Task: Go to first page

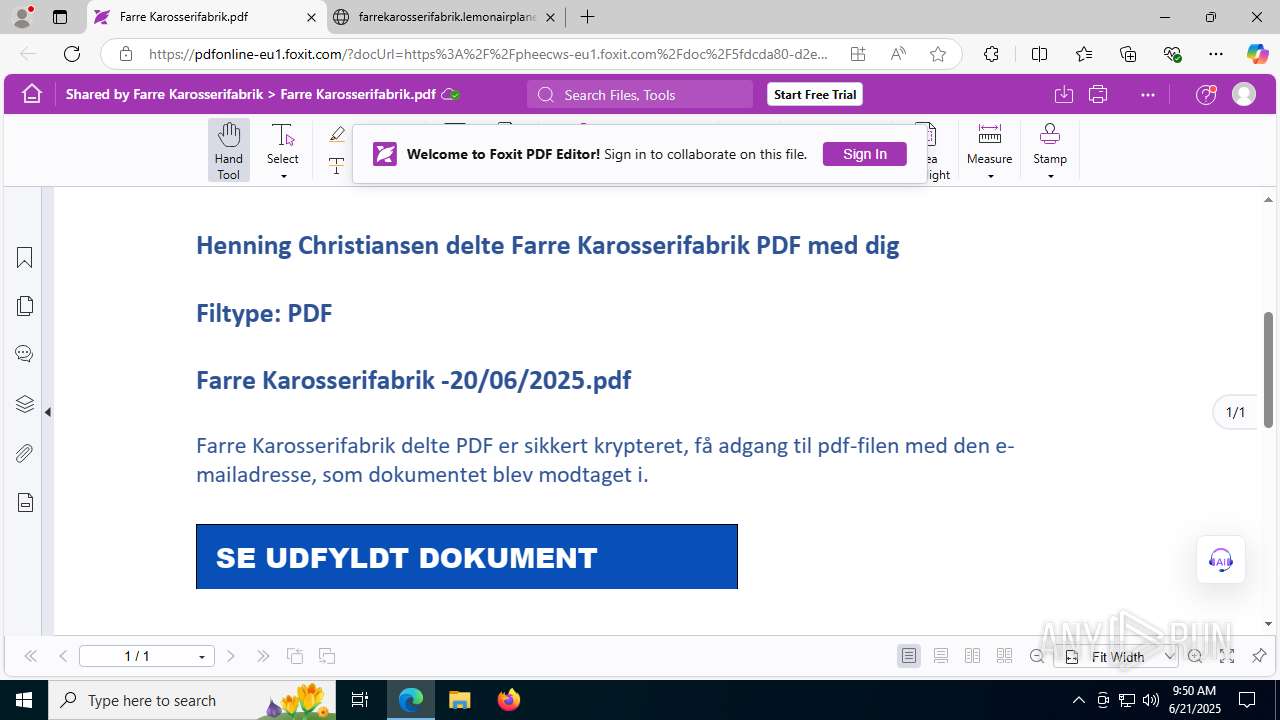Action: tap(30, 656)
